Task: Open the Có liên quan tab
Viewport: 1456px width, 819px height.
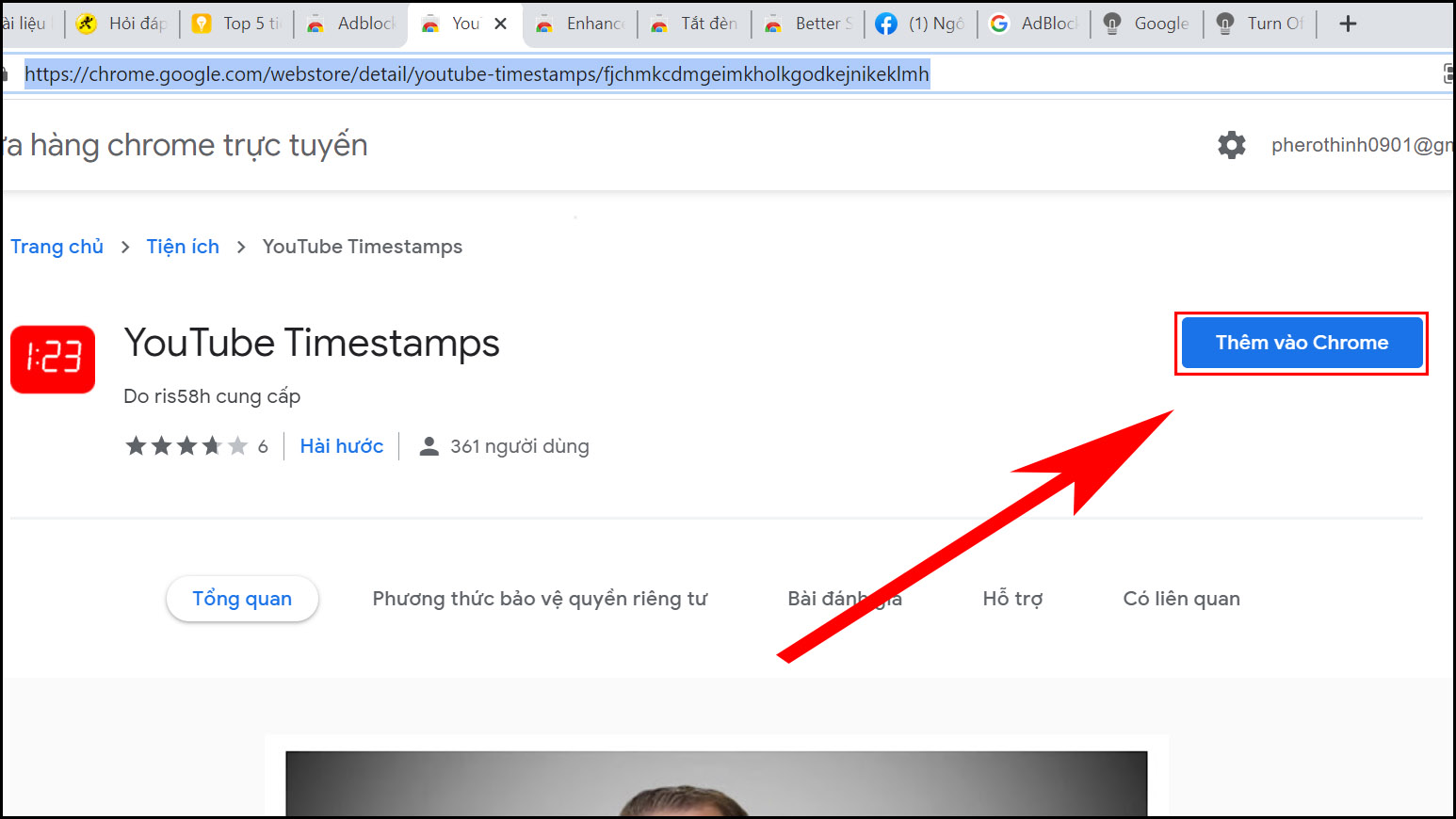Action: pos(1181,599)
